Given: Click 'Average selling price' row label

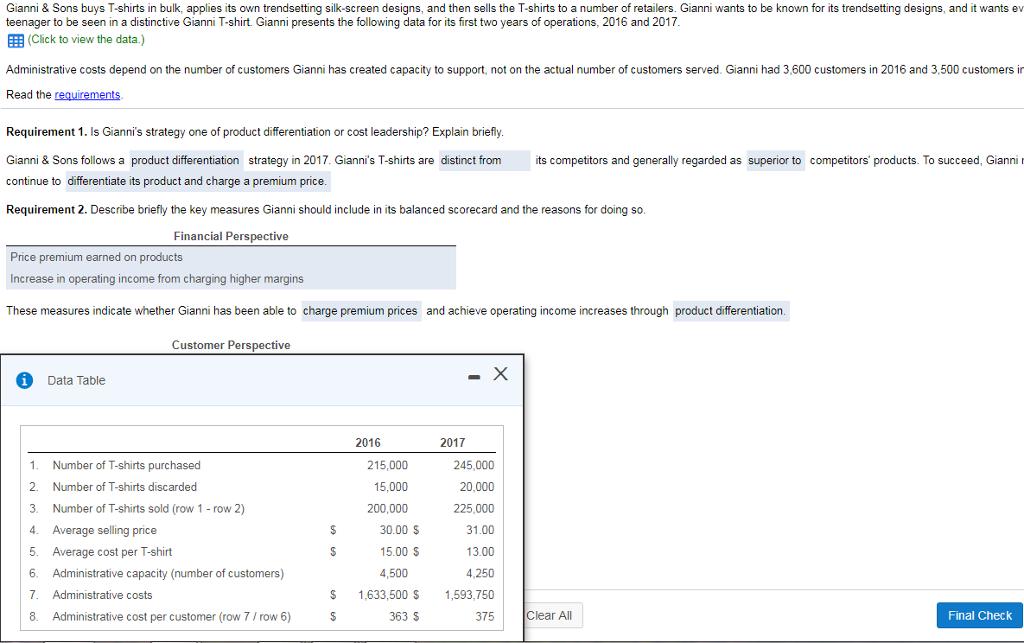Looking at the screenshot, I should coord(104,530).
